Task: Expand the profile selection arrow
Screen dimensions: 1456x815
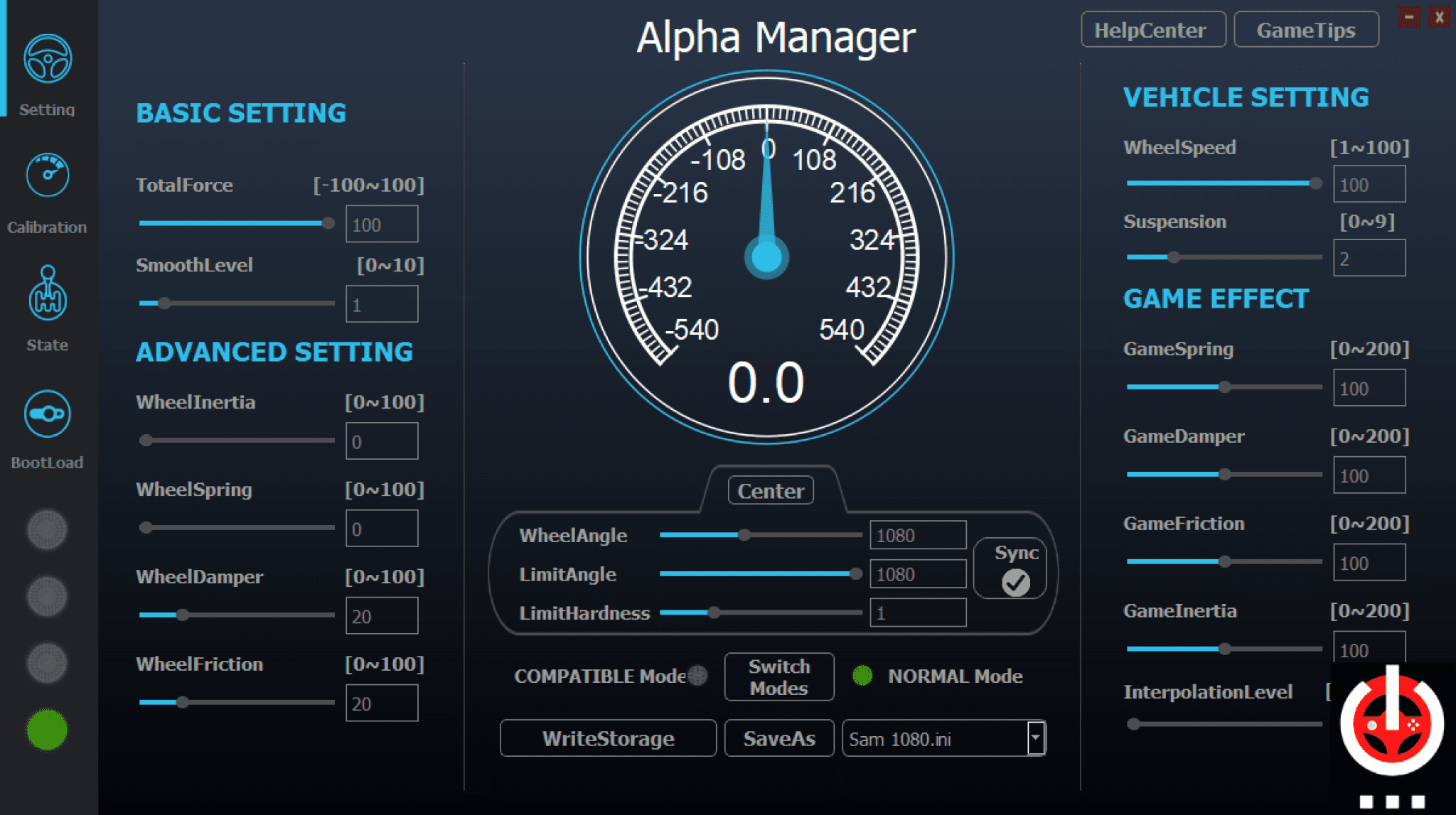Action: click(x=1037, y=738)
